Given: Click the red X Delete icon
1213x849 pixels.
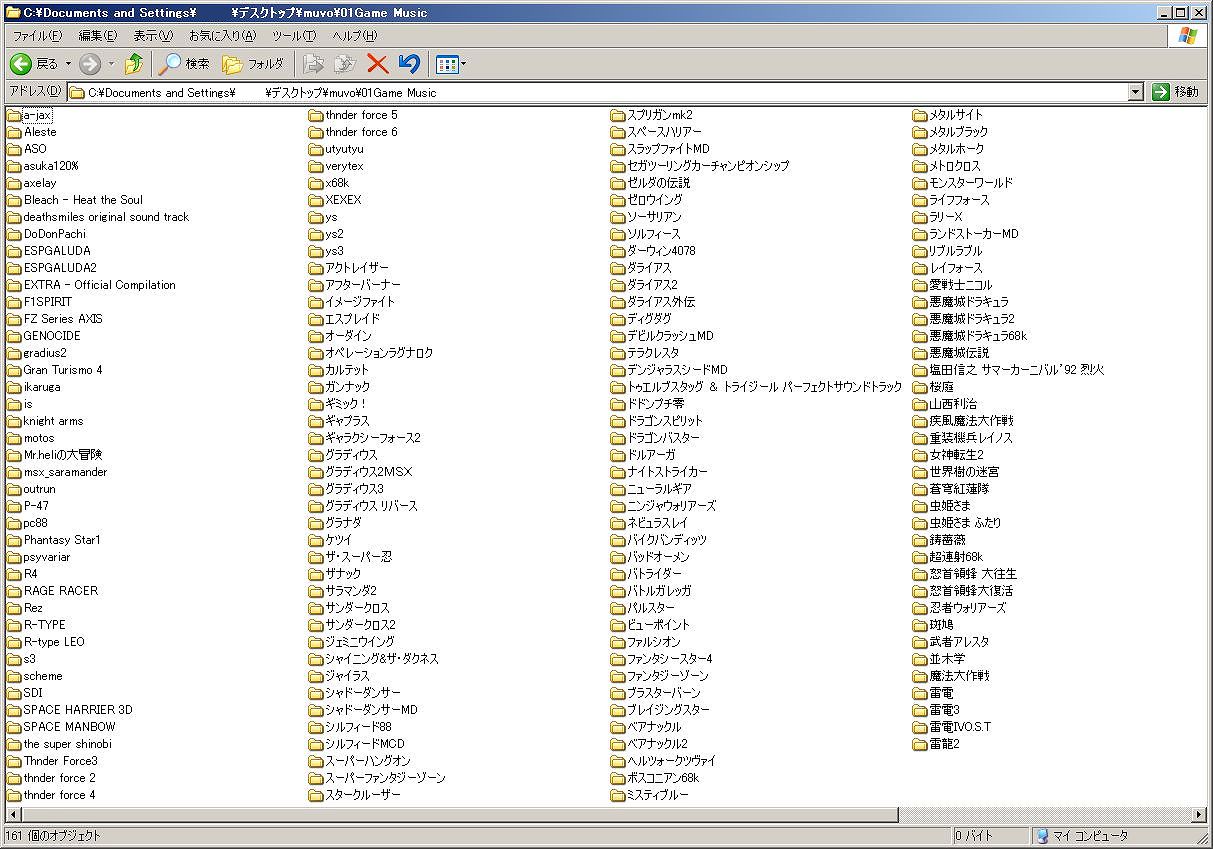Looking at the screenshot, I should pyautogui.click(x=377, y=64).
